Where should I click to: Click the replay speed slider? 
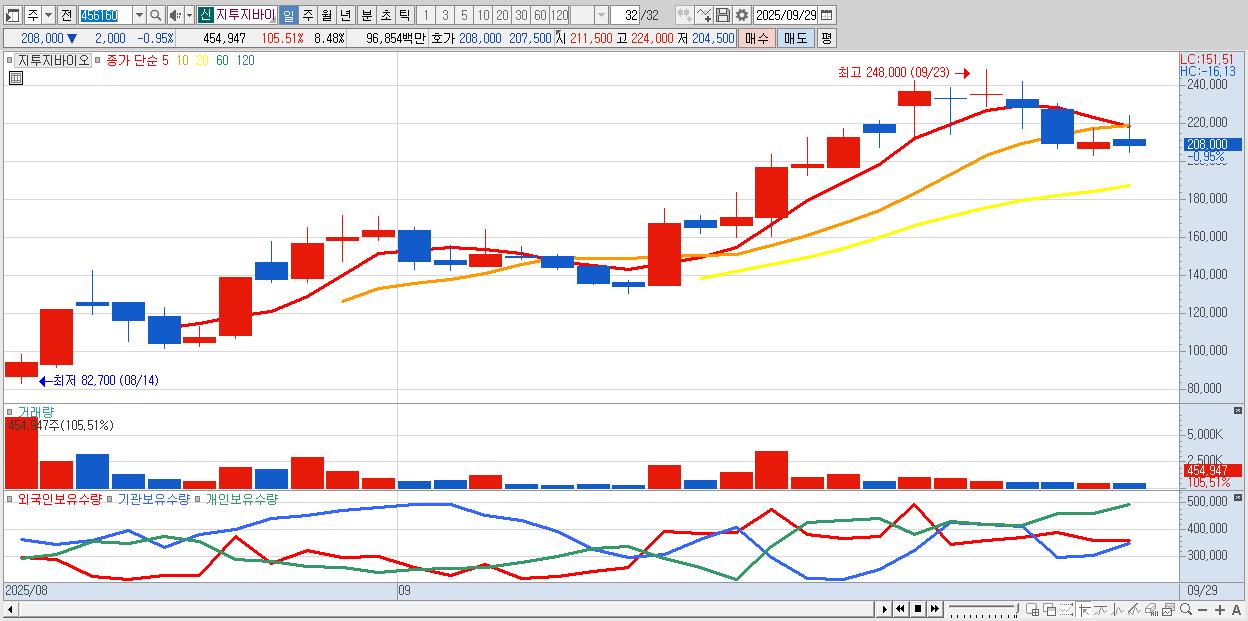(x=983, y=609)
